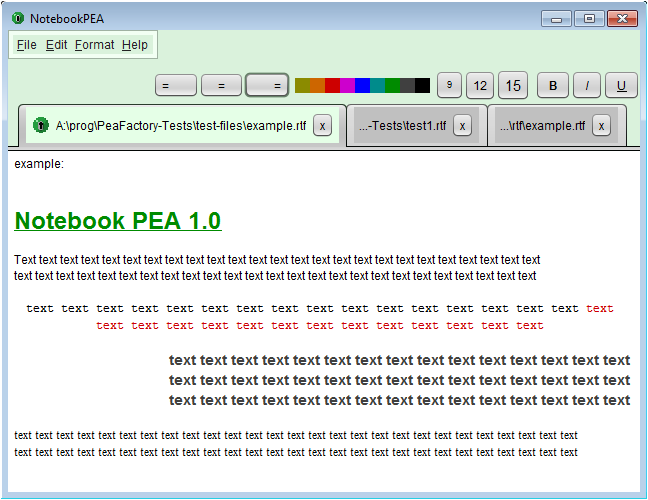Pick the green color swatch
Image resolution: width=648 pixels, height=500 pixels.
tap(392, 86)
